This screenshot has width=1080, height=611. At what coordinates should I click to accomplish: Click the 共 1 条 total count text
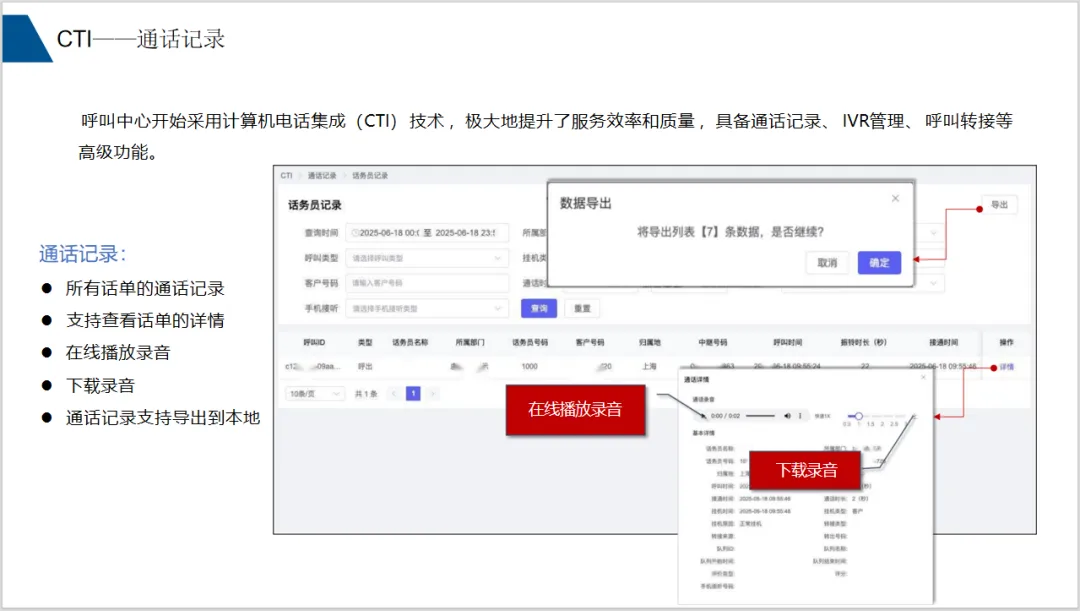[366, 394]
